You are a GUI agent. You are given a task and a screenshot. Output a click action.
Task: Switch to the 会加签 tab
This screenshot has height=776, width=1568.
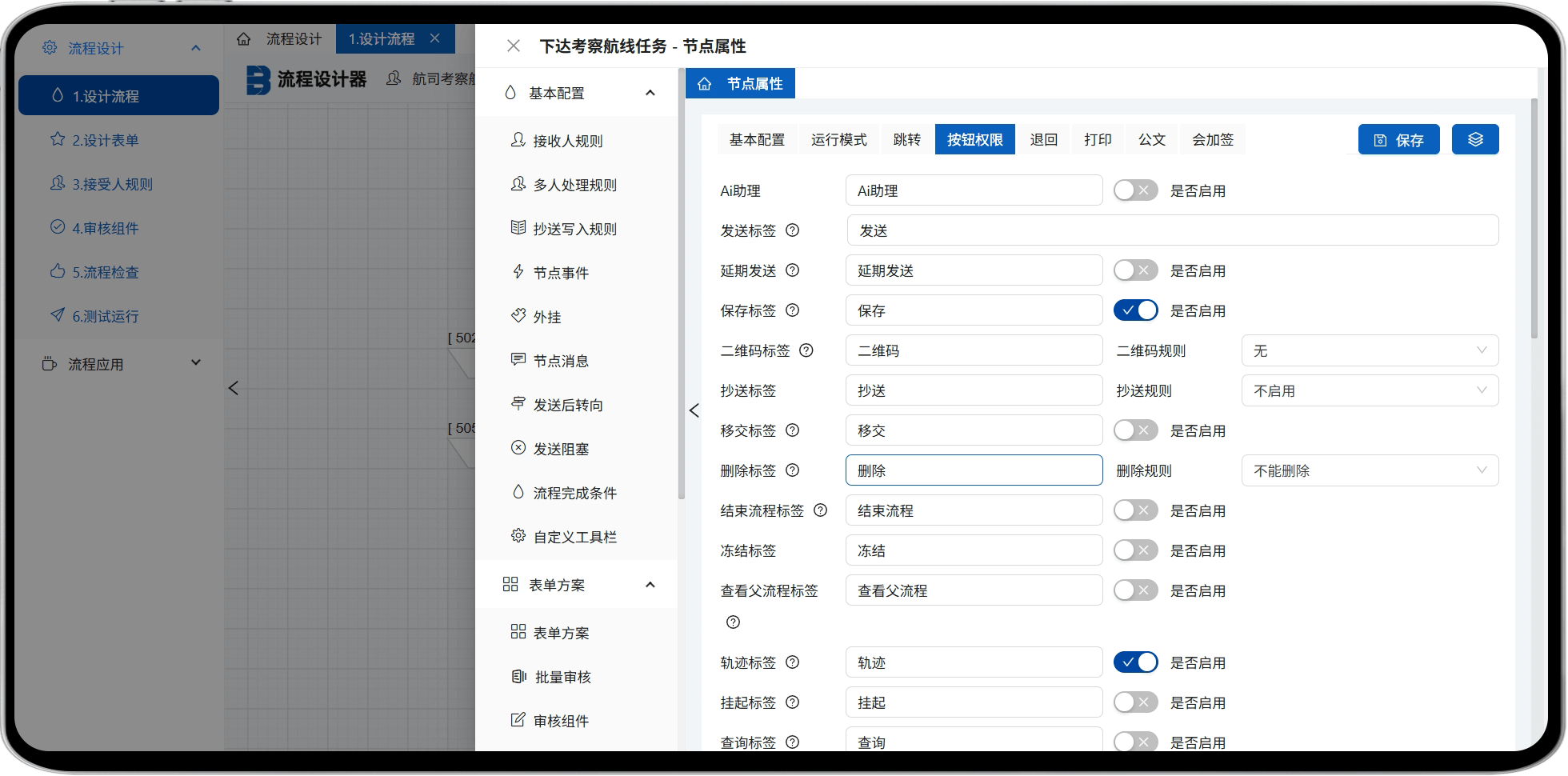[x=1213, y=139]
